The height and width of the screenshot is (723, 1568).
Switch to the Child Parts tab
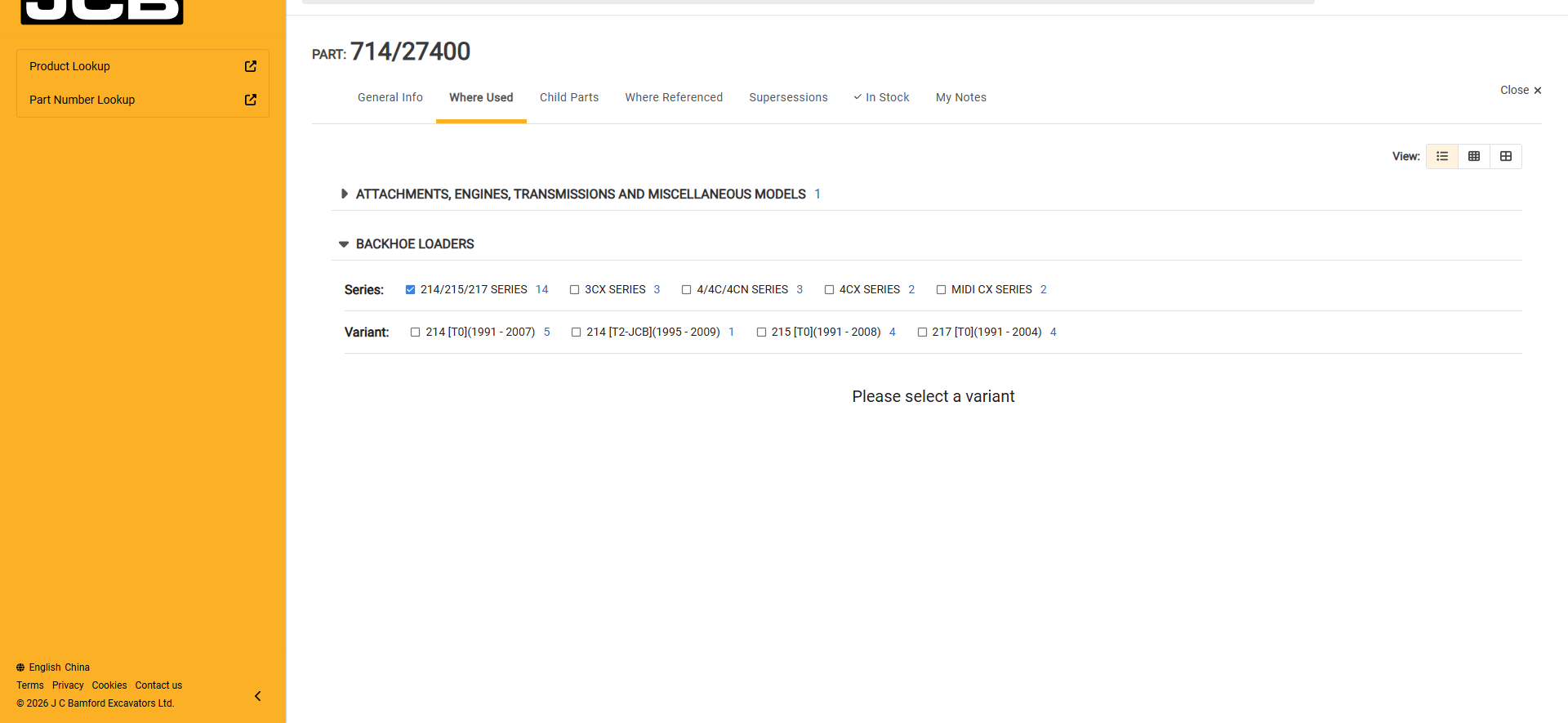[569, 97]
